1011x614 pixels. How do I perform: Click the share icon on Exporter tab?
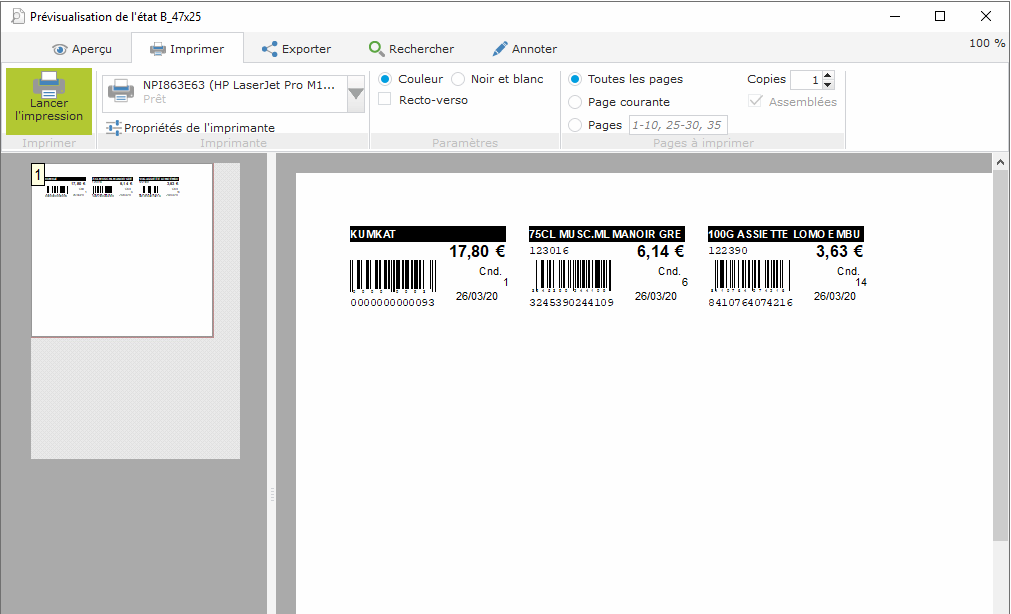tap(269, 49)
